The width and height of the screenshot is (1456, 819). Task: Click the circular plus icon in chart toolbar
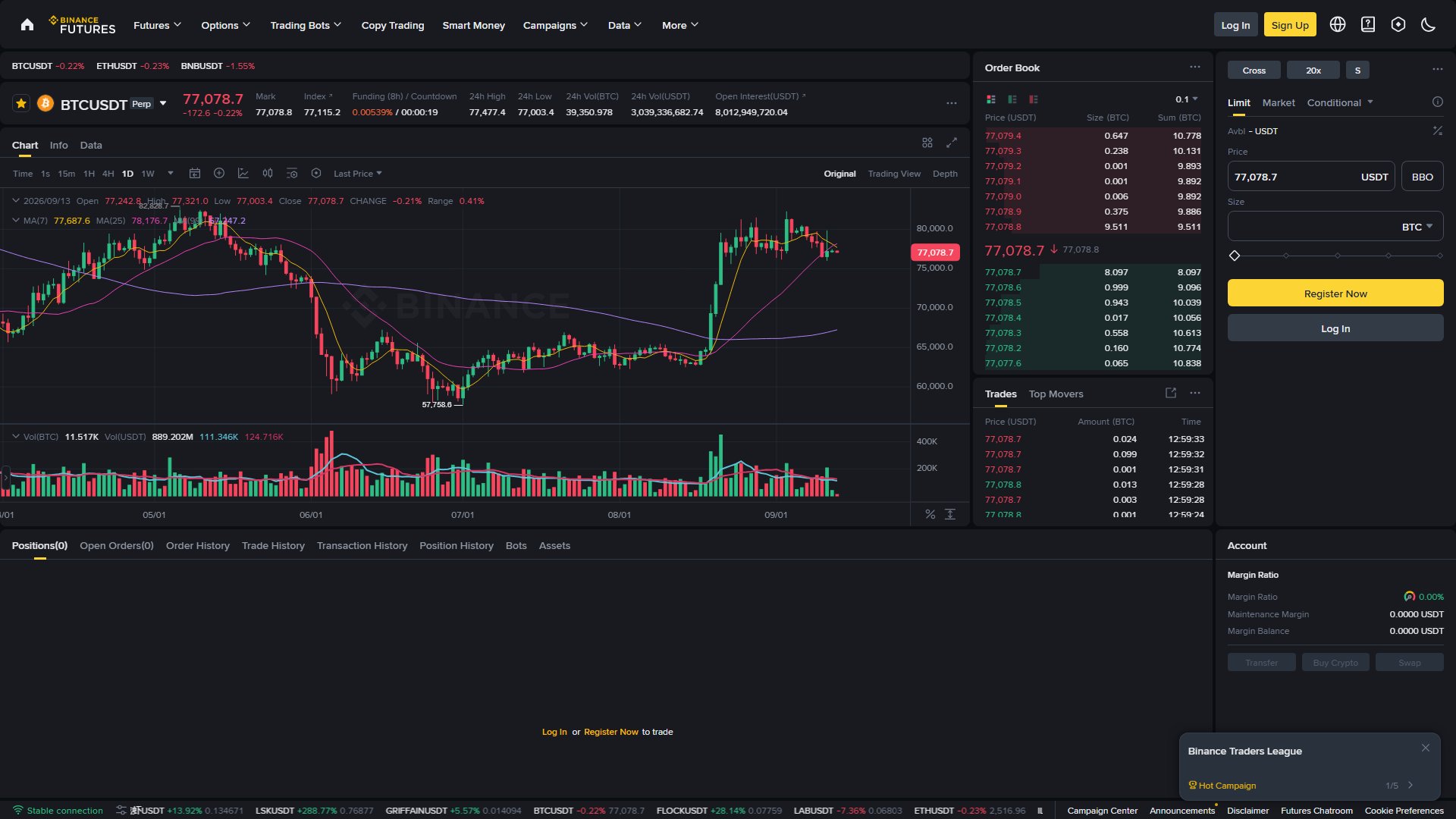(219, 174)
